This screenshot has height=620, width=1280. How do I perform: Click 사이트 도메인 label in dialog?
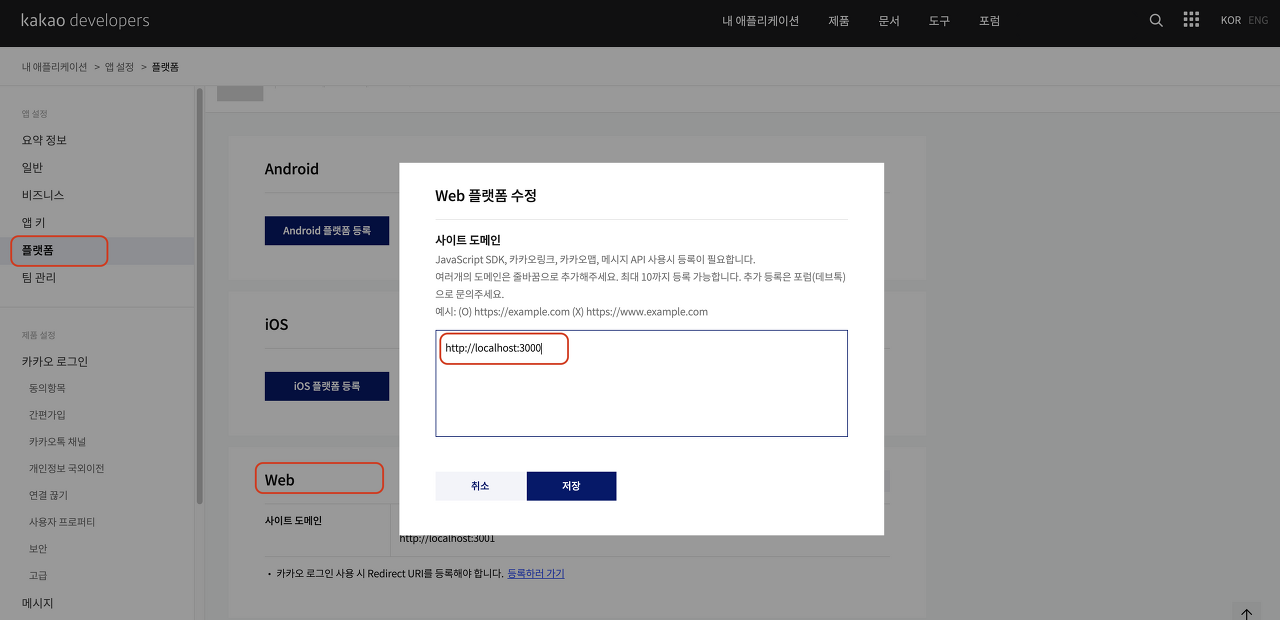pos(468,241)
